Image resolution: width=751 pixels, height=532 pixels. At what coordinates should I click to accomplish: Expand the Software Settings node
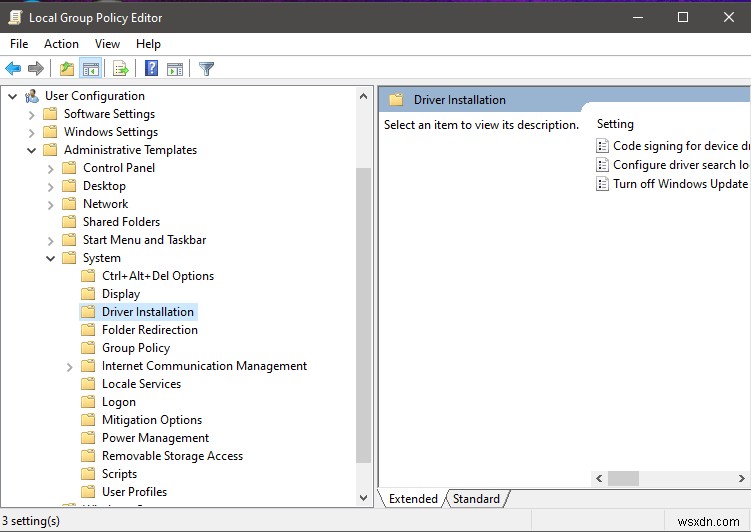(32, 115)
